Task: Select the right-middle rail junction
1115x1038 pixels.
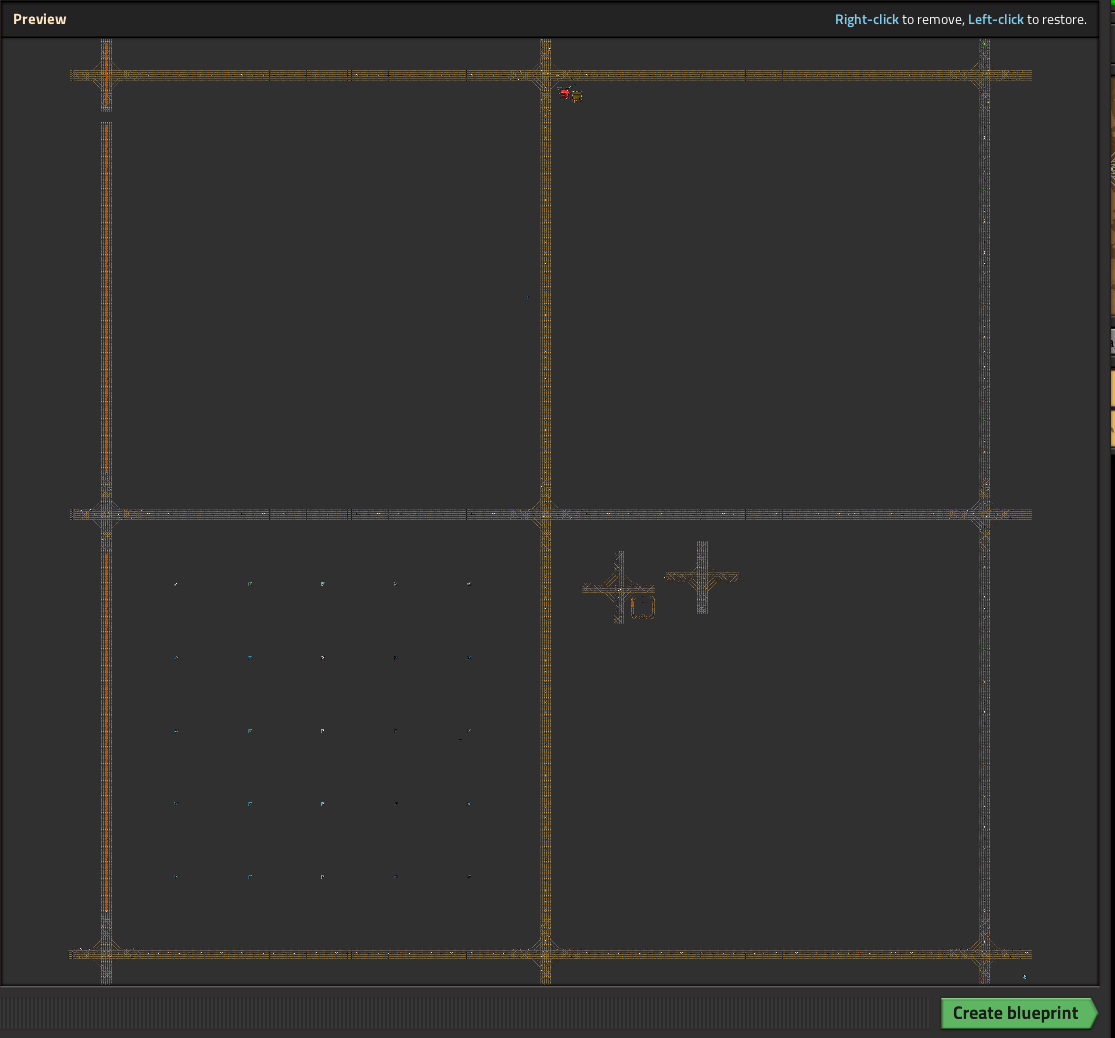Action: point(984,514)
